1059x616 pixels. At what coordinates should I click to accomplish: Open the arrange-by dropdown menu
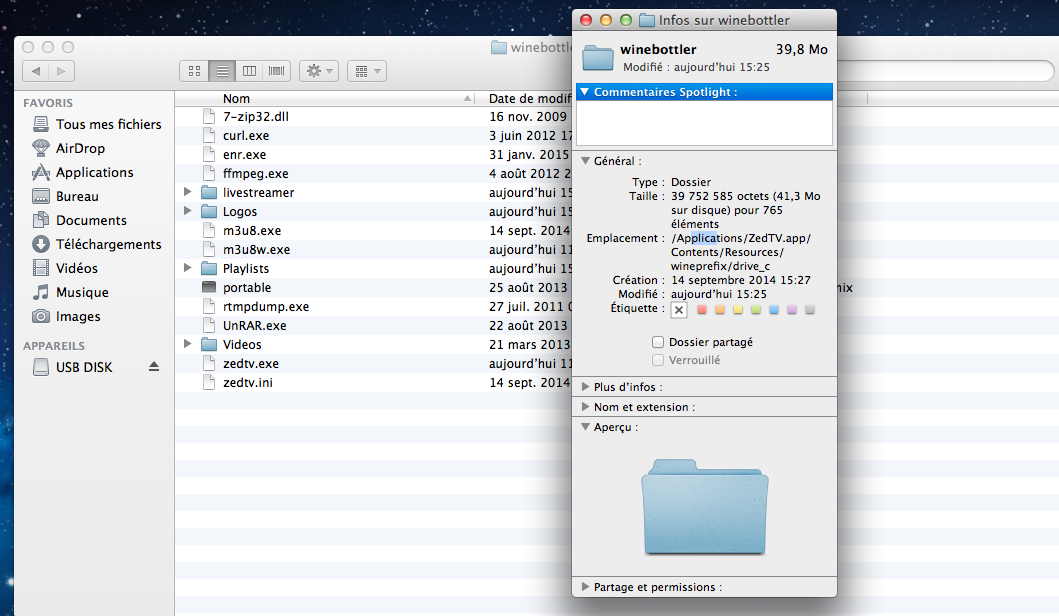[x=367, y=71]
